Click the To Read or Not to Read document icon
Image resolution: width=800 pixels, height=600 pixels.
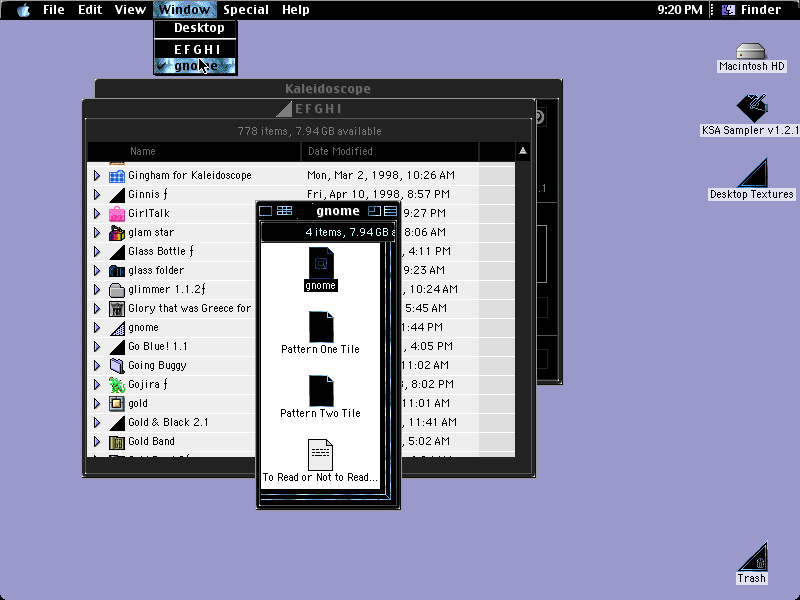pos(321,455)
